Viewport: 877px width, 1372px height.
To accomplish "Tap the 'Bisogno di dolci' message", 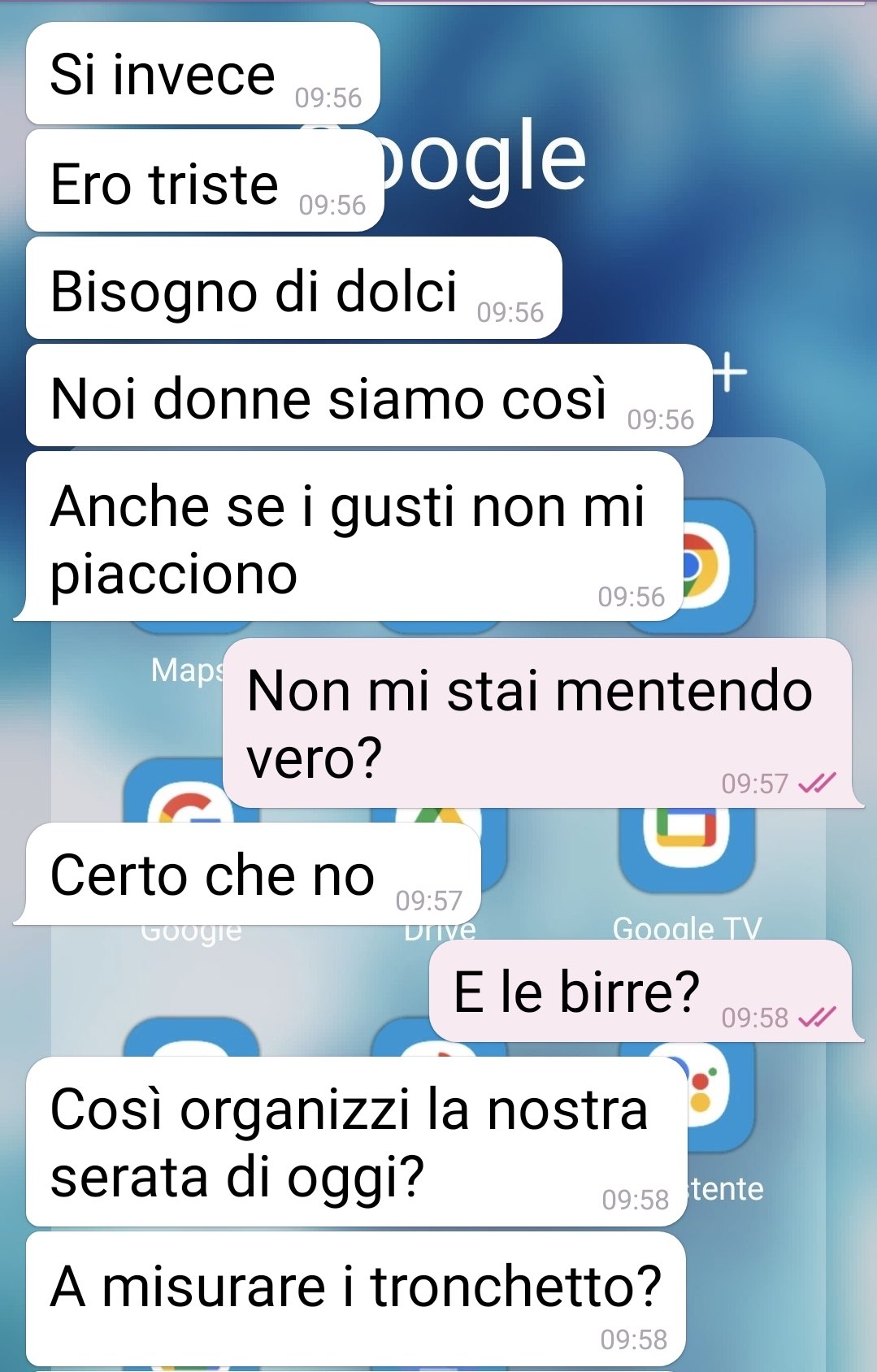I will tap(293, 288).
